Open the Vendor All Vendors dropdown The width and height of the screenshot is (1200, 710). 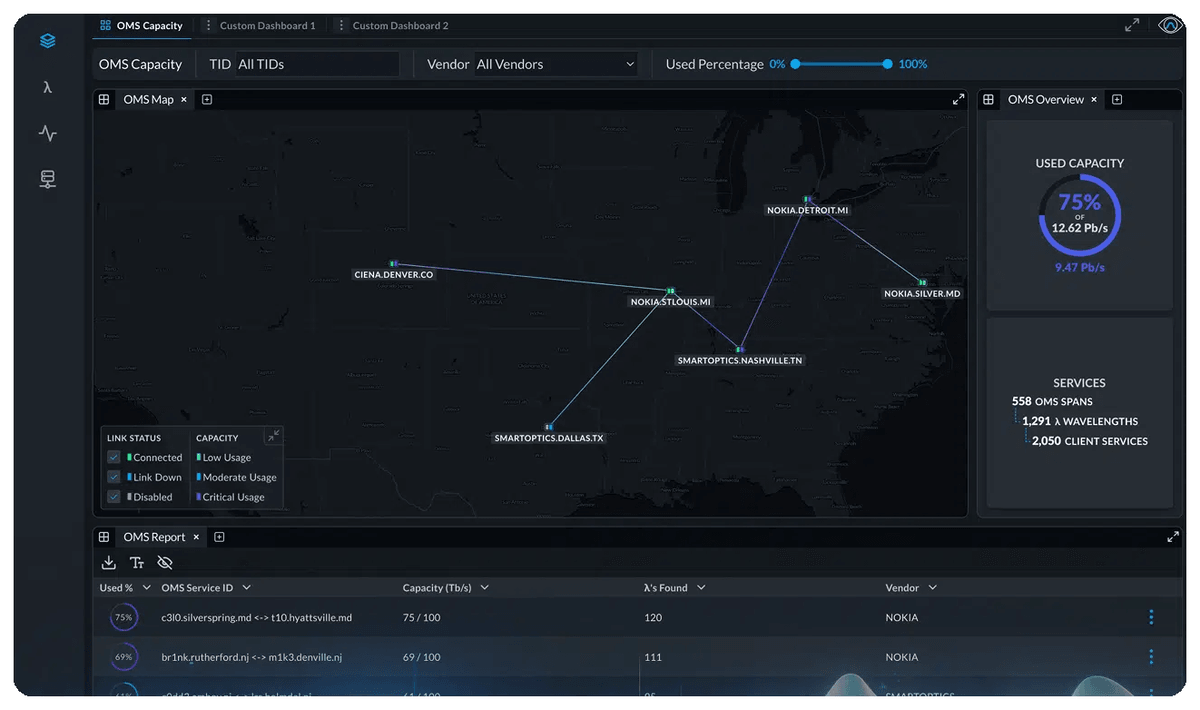click(x=556, y=64)
